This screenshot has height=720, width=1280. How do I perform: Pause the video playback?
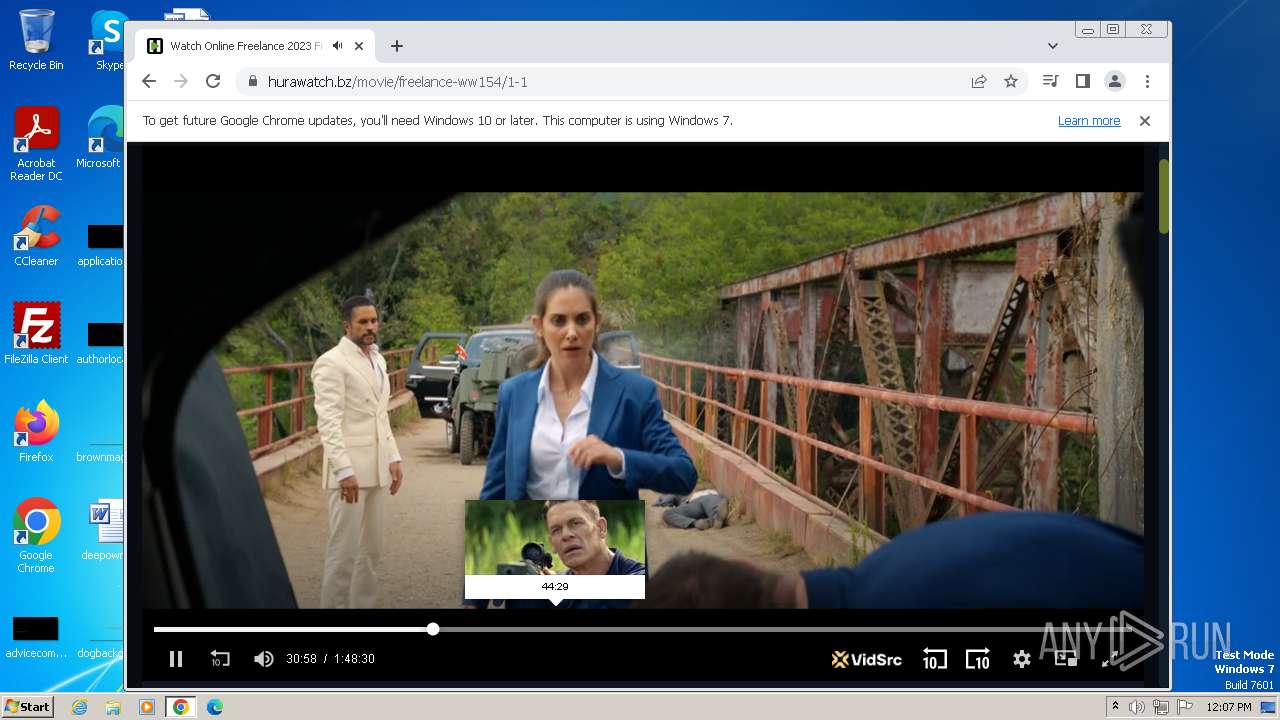[x=176, y=659]
